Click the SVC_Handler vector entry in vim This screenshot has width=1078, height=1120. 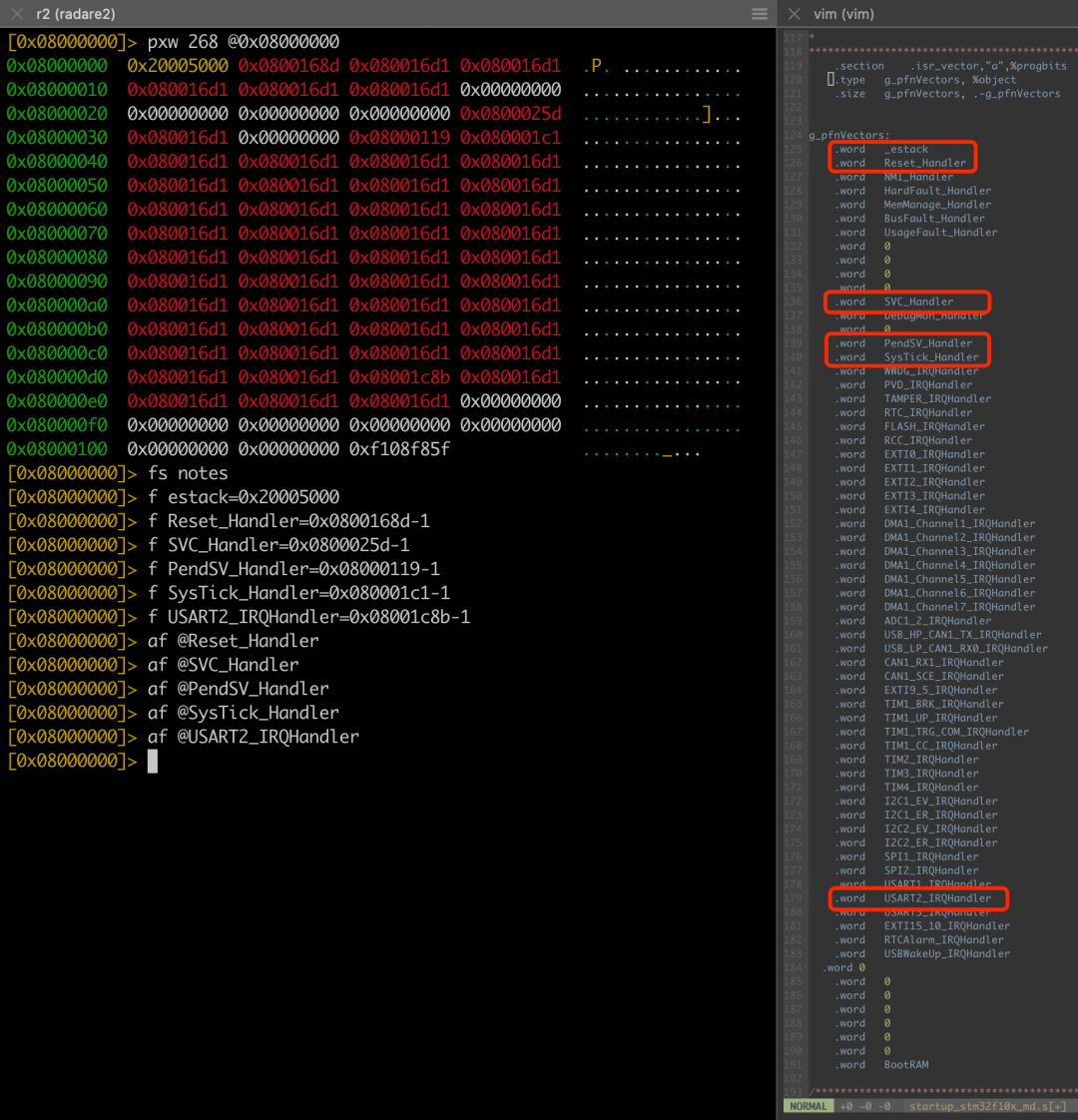click(x=917, y=301)
